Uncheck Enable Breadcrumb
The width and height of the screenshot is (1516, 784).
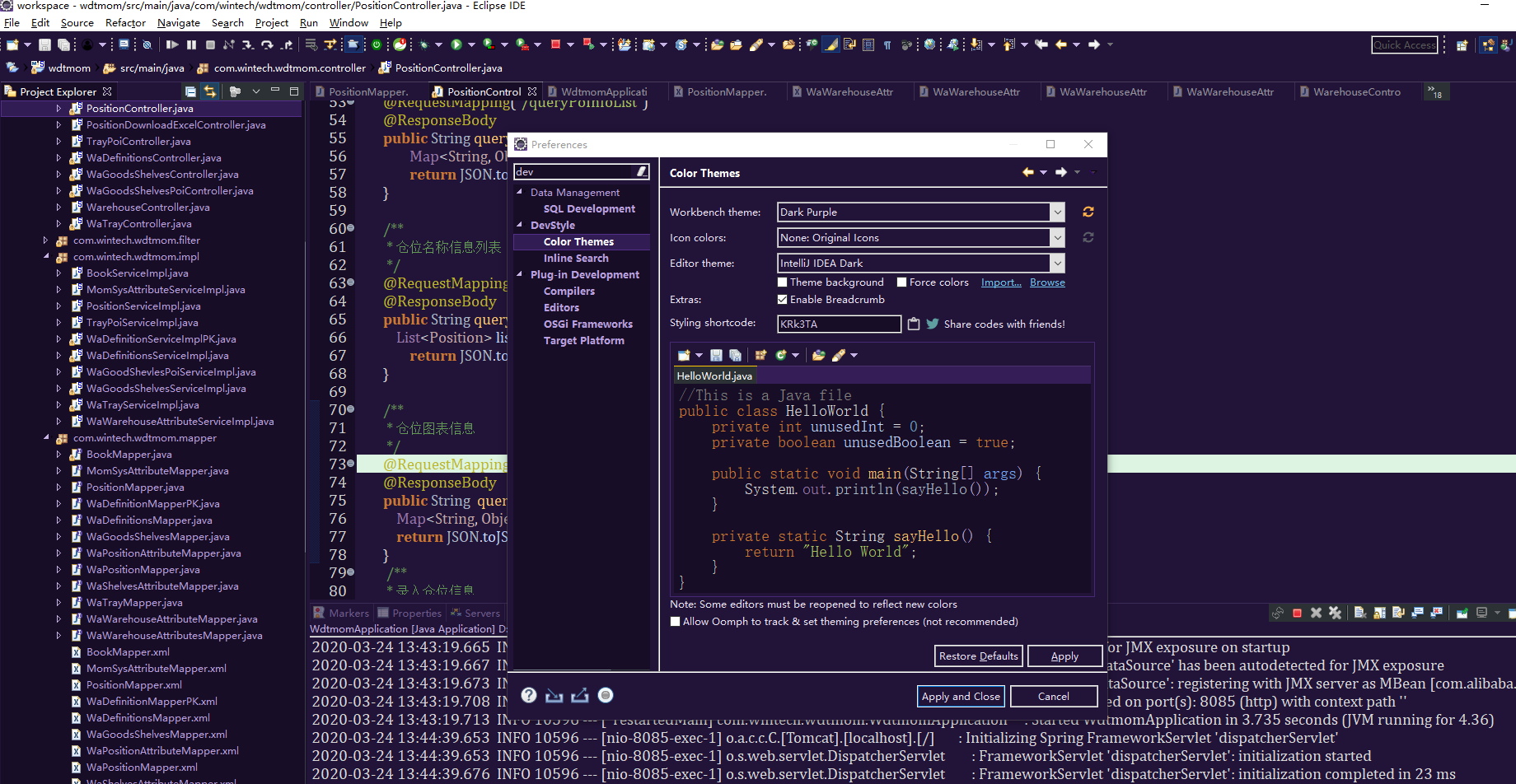[783, 299]
